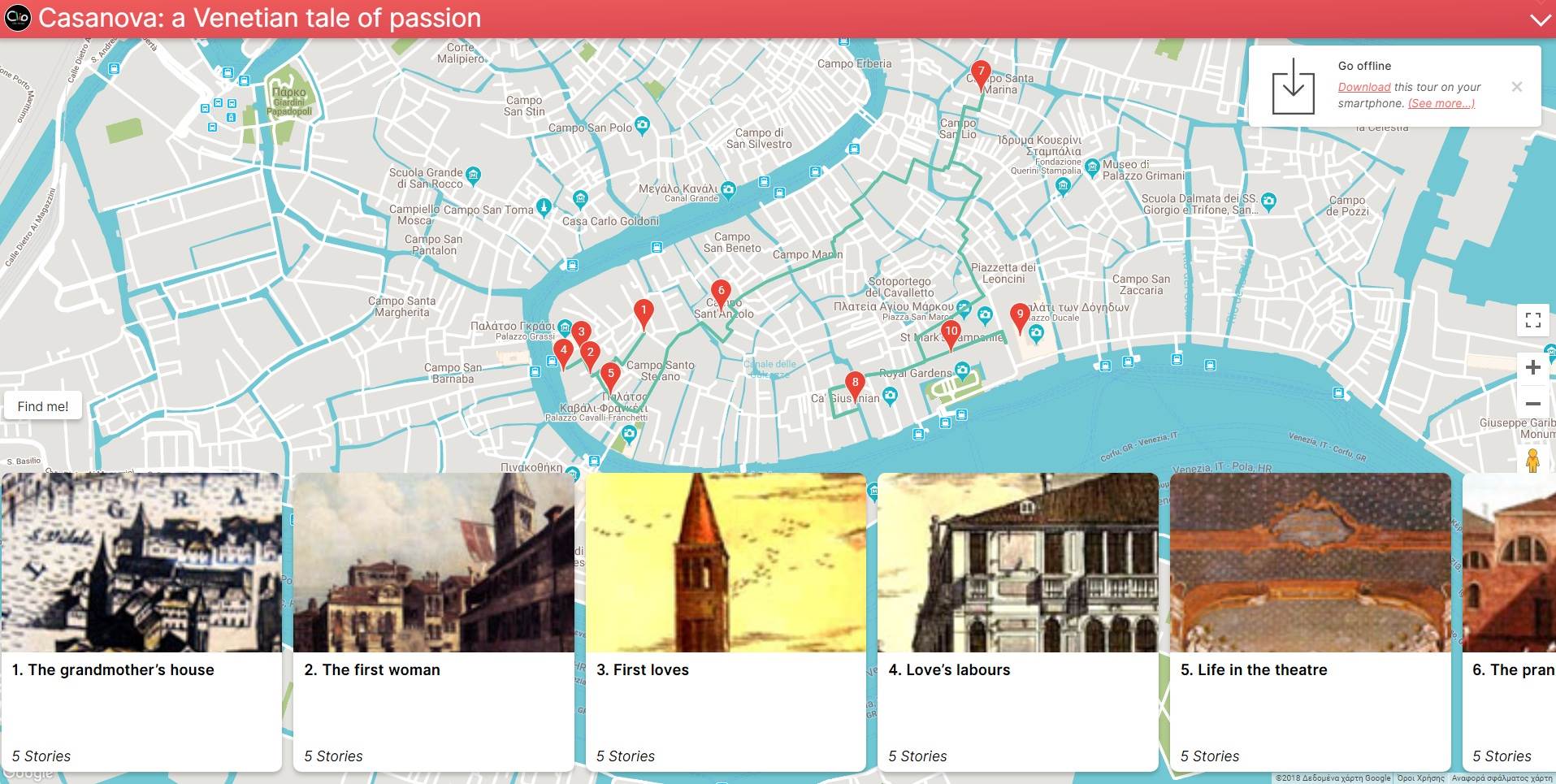Click Piazzetta dei Leoncini label
1556x784 pixels.
(1003, 273)
